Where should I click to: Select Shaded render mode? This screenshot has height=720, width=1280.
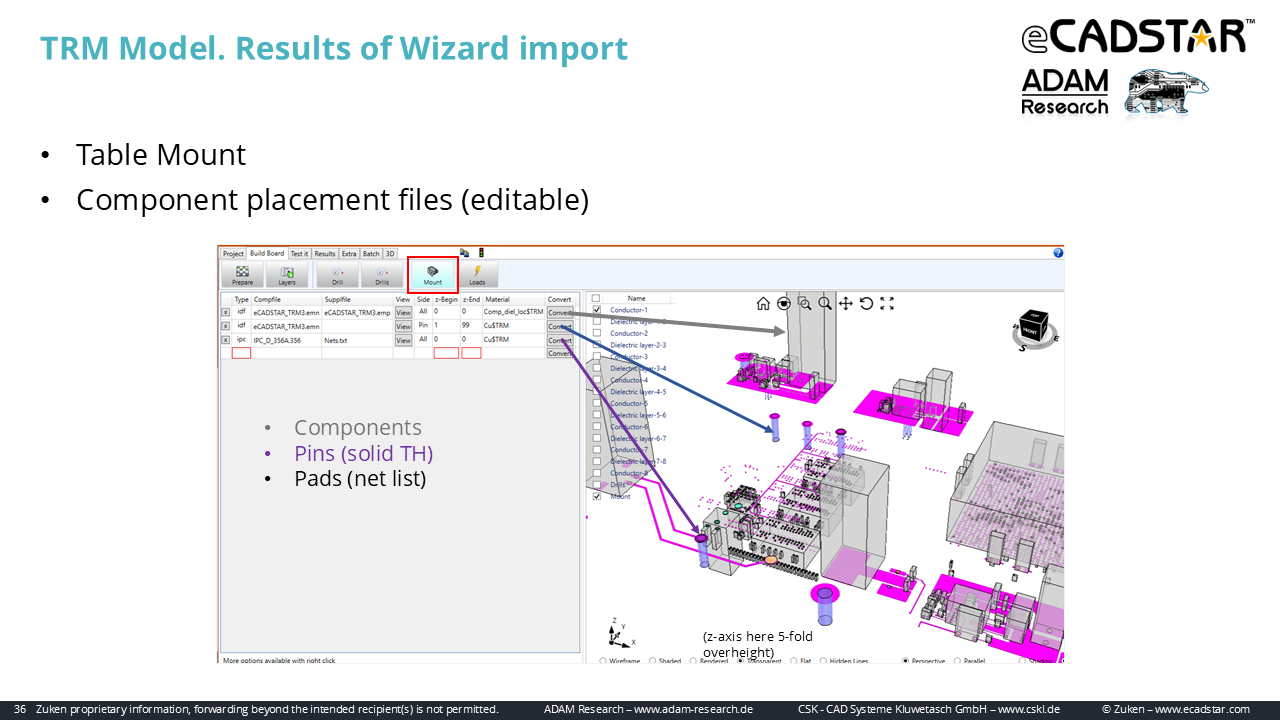[653, 661]
